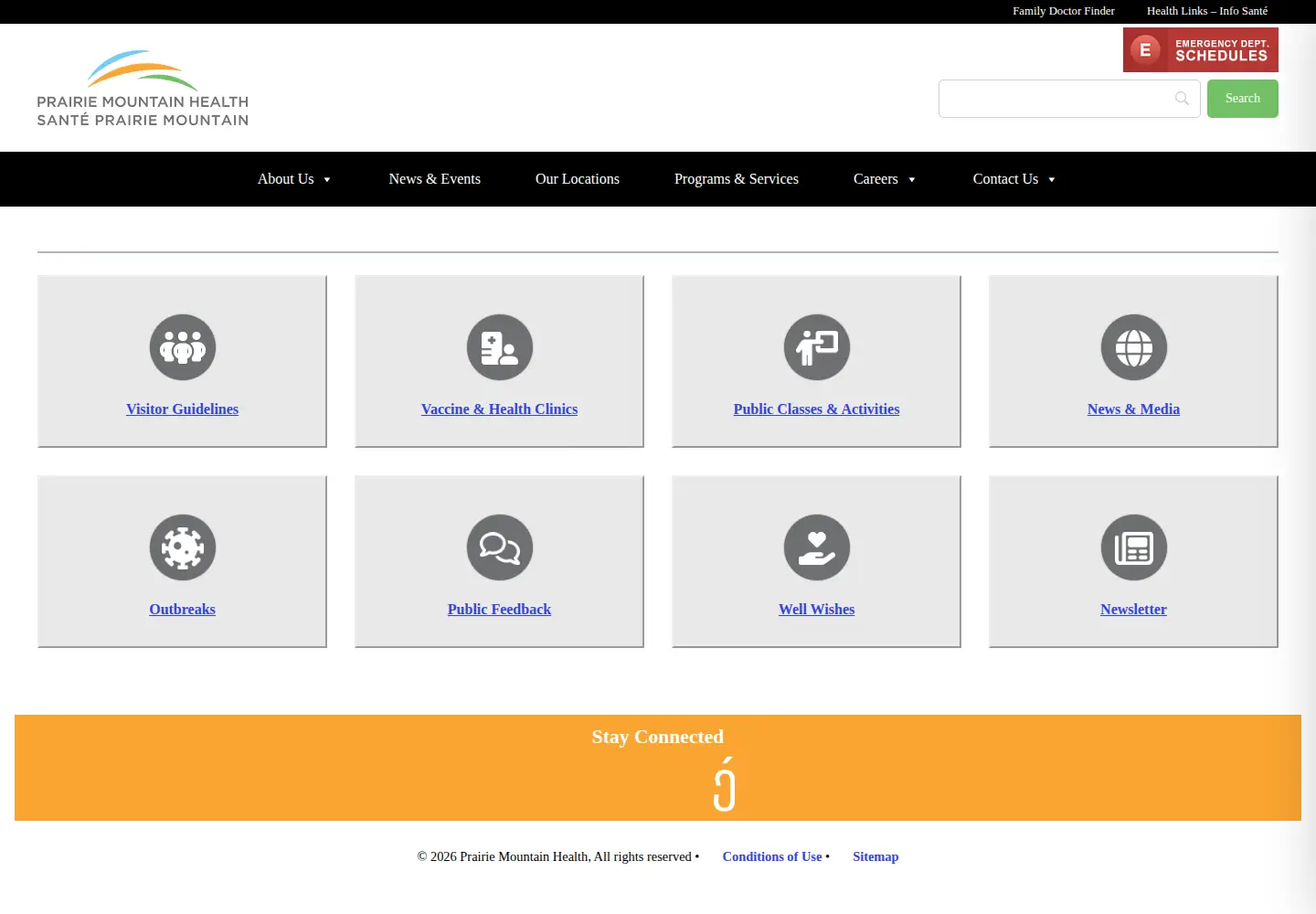
Task: Click the Vaccine & Health Clinics icon
Action: tap(500, 347)
